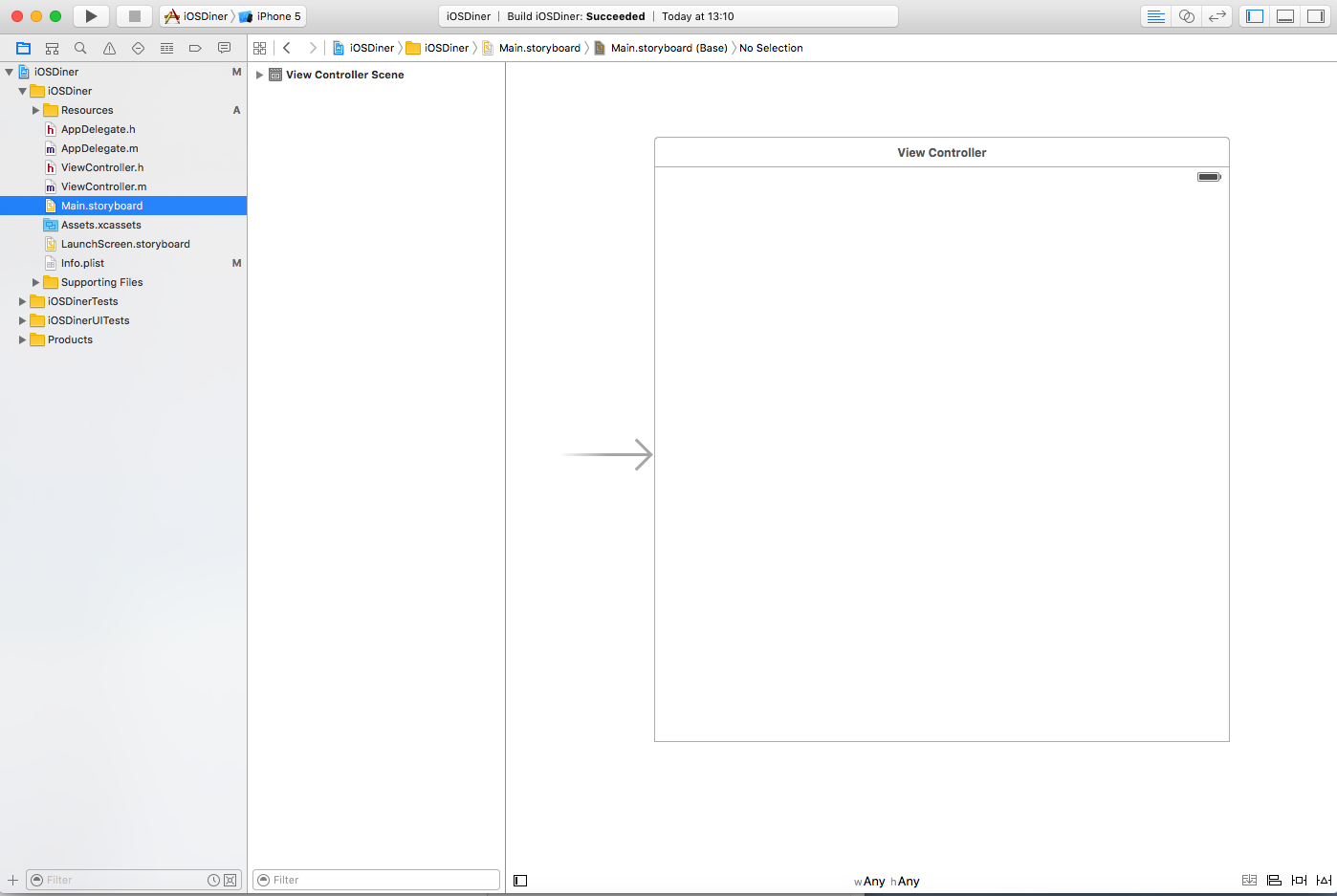
Task: Click the plus button below the project navigator
Action: [12, 880]
